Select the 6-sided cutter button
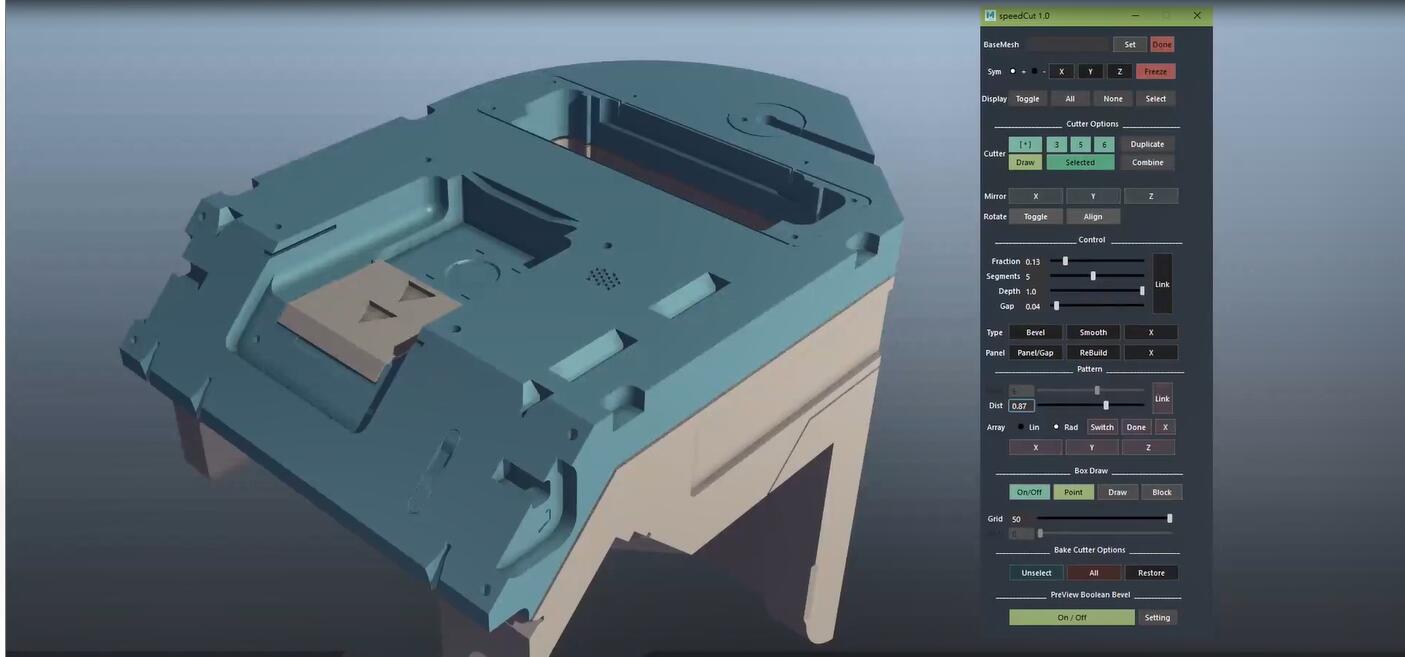 [1104, 144]
